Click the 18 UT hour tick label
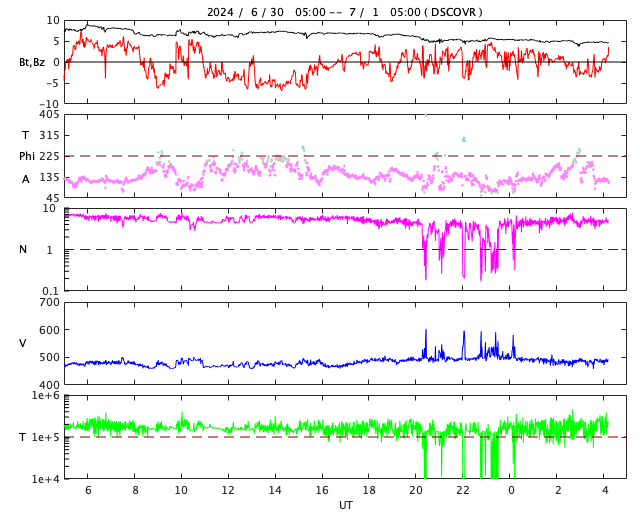This screenshot has height=512, width=640. tap(369, 490)
